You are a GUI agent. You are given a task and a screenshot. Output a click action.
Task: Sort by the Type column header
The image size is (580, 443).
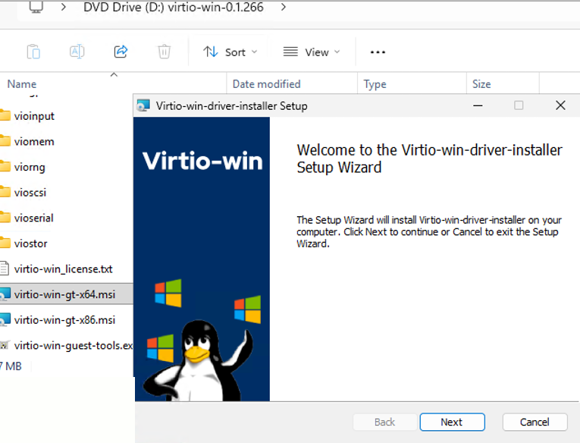375,84
